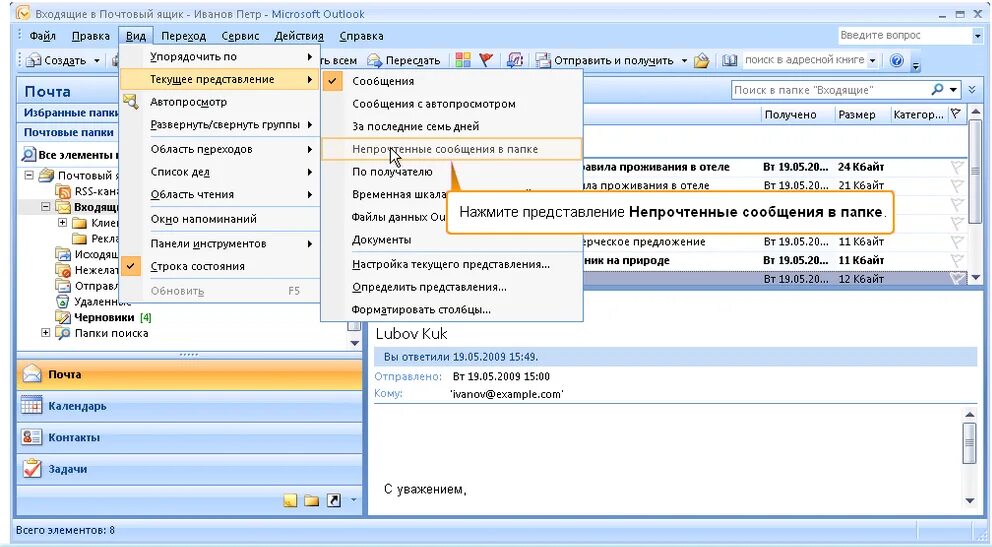
Task: Toggle Автопросмотр in the Вид menu
Action: click(x=220, y=102)
